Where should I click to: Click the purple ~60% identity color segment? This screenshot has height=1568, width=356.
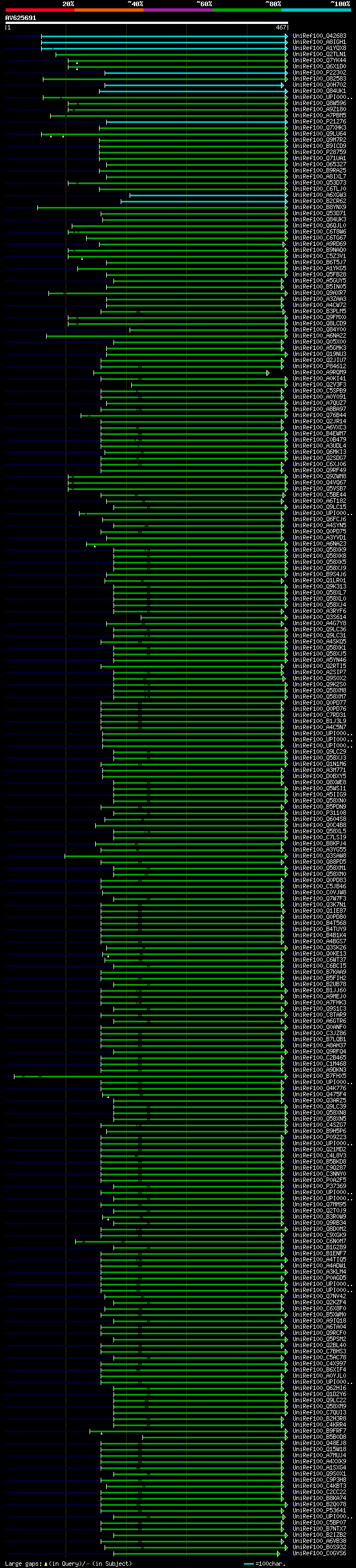pyautogui.click(x=179, y=10)
